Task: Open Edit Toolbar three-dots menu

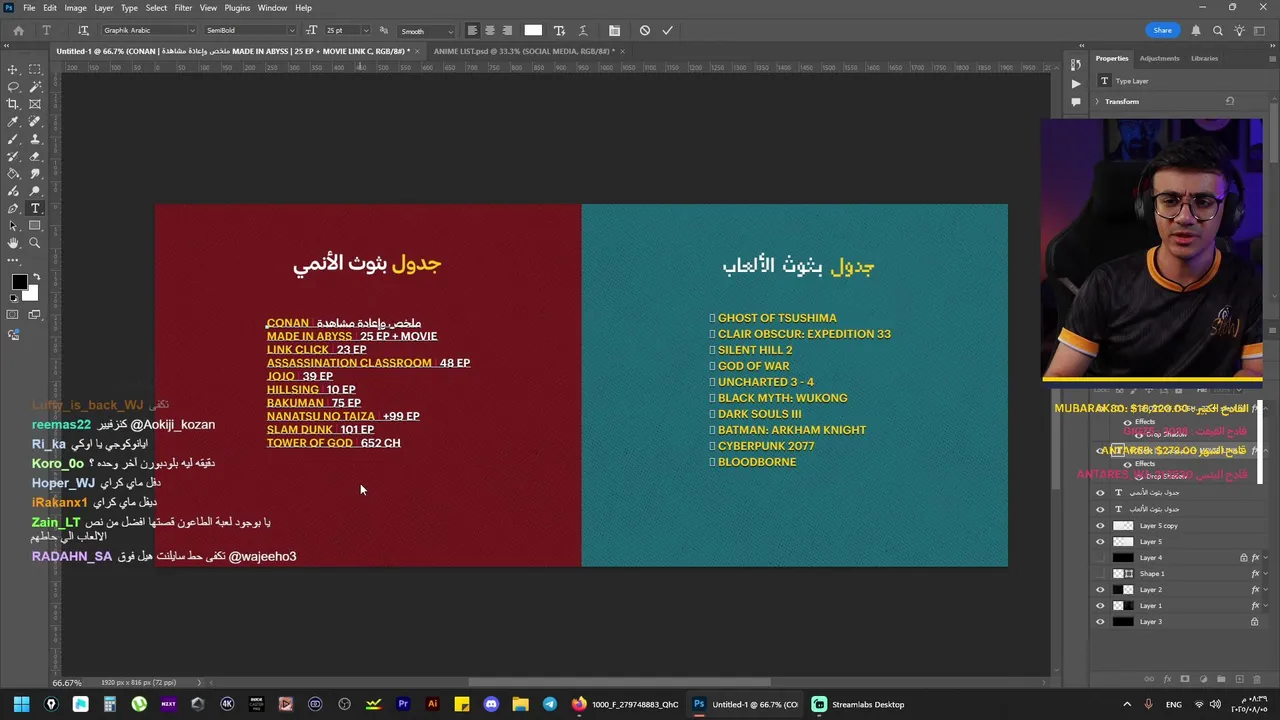Action: pyautogui.click(x=13, y=259)
